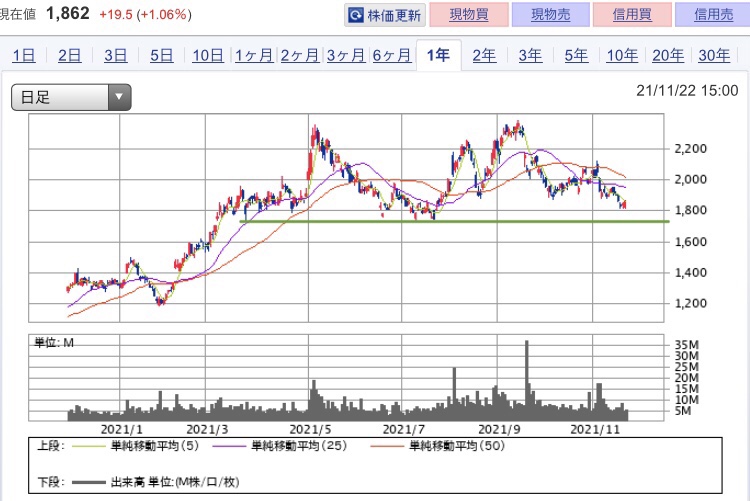Click the 出来高 volume legend entry
Screen dimensions: 750x501
tap(155, 482)
